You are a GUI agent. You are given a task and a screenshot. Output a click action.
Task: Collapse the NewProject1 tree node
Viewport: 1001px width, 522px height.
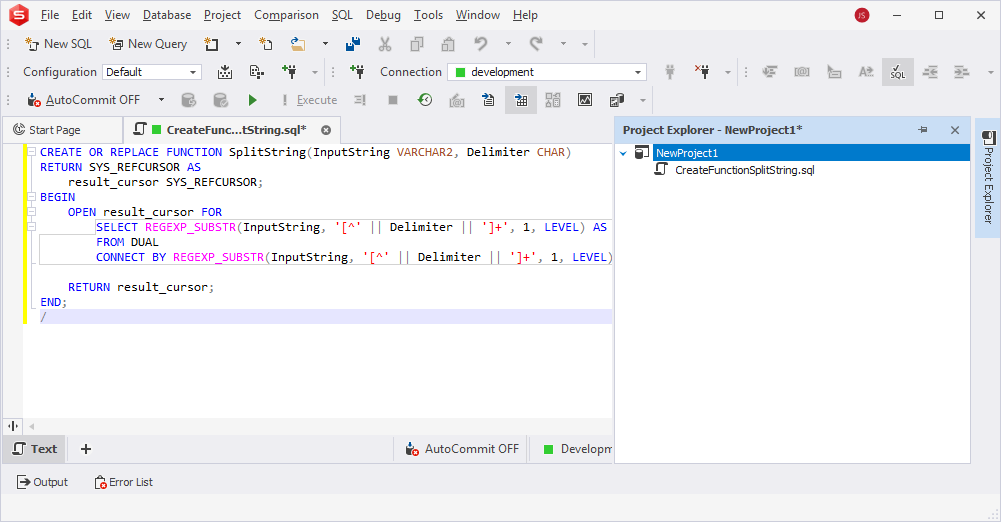click(x=624, y=153)
